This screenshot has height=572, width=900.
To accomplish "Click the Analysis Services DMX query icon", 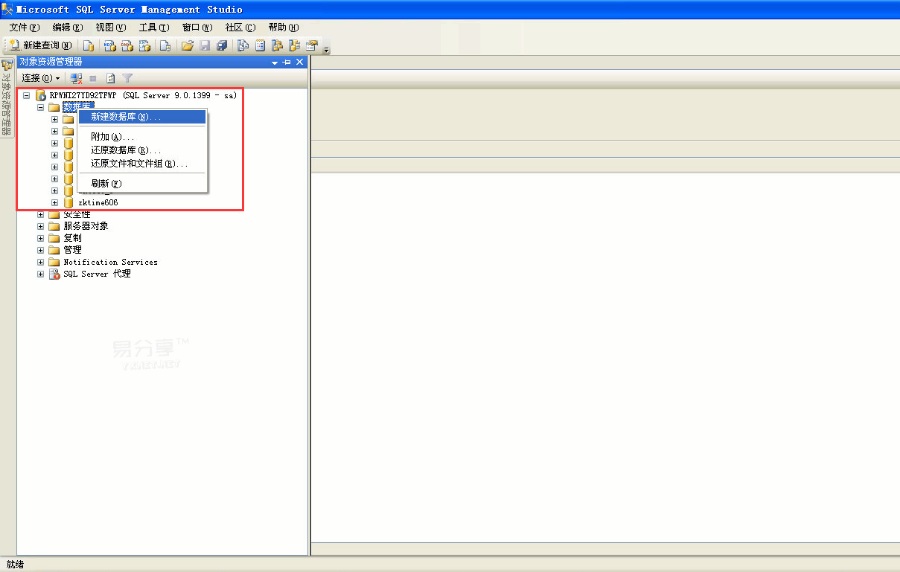I will (x=127, y=45).
